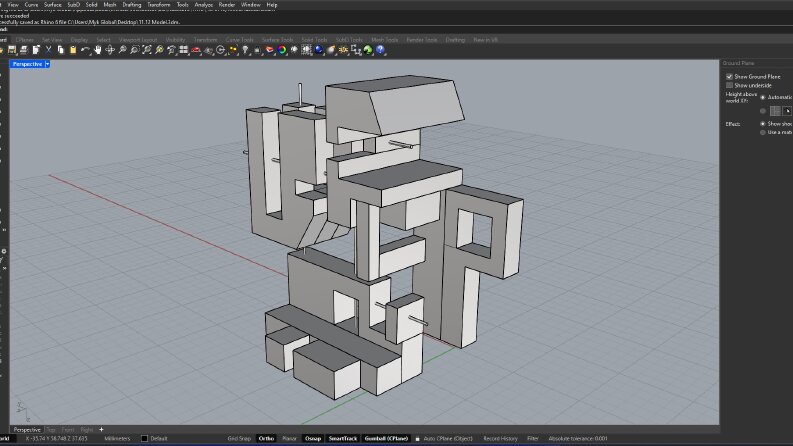Switch to the Mesh Tools toolbar tab
Screen dimensions: 793x446
[x=384, y=39]
